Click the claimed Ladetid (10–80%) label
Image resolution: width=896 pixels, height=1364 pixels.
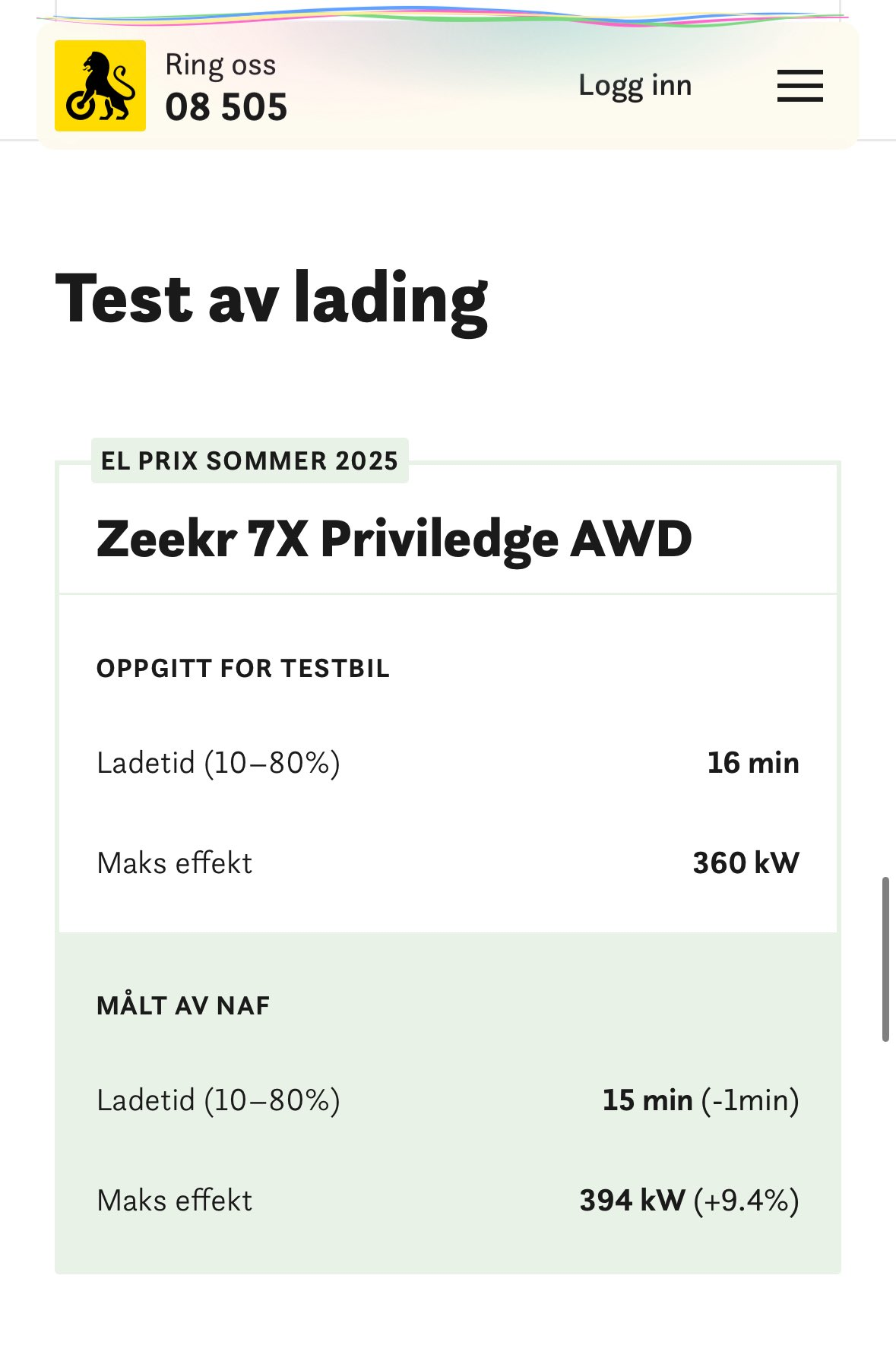pyautogui.click(x=219, y=763)
